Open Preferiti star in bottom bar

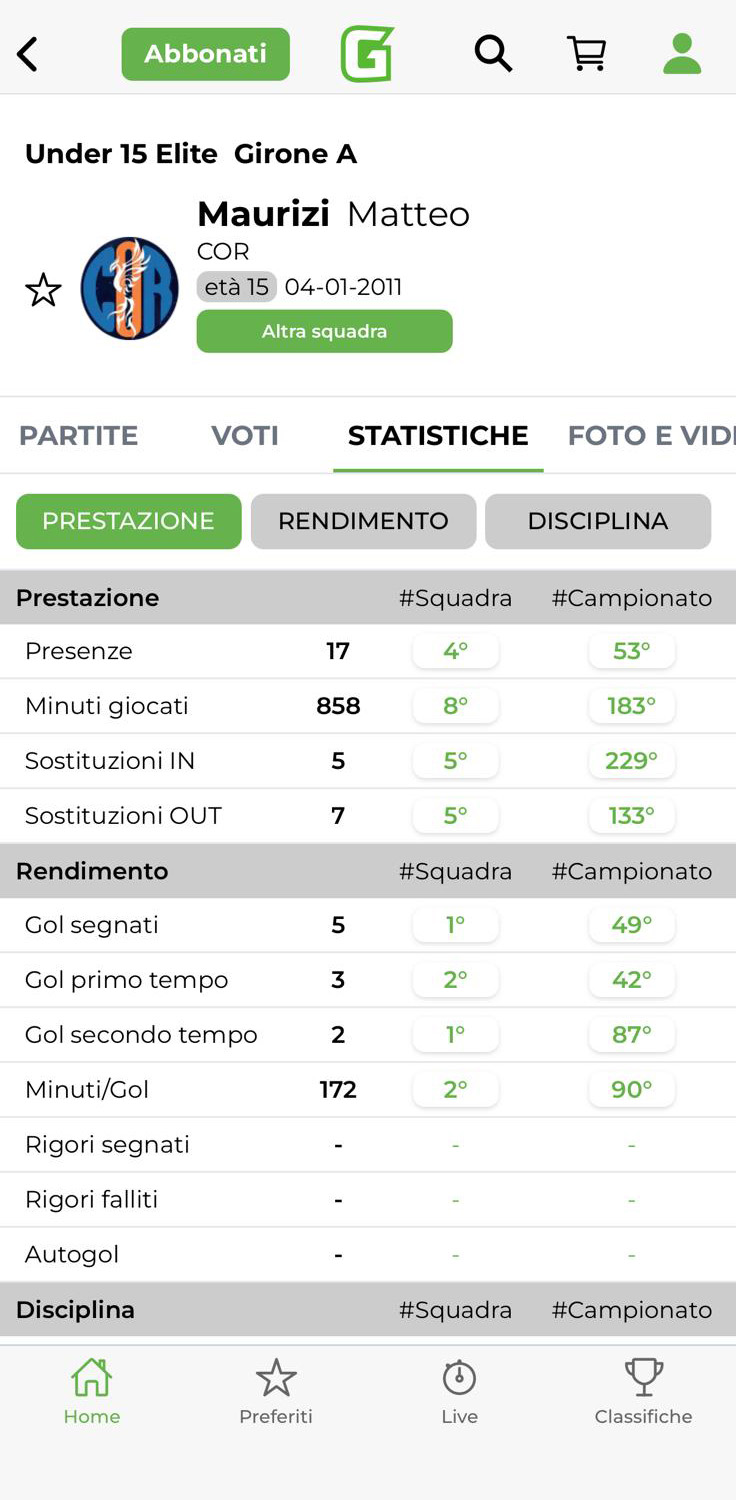[276, 1391]
